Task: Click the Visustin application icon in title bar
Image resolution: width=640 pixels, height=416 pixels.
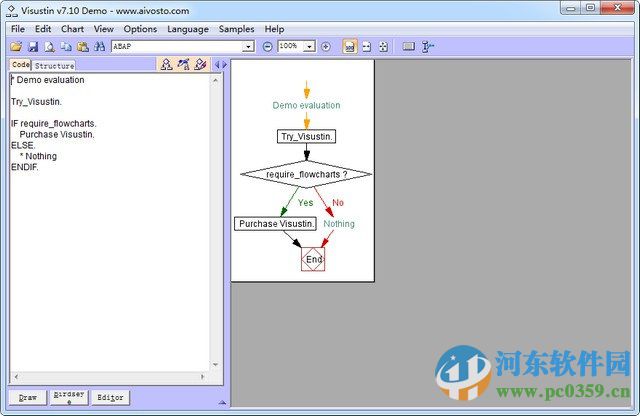Action: [11, 11]
